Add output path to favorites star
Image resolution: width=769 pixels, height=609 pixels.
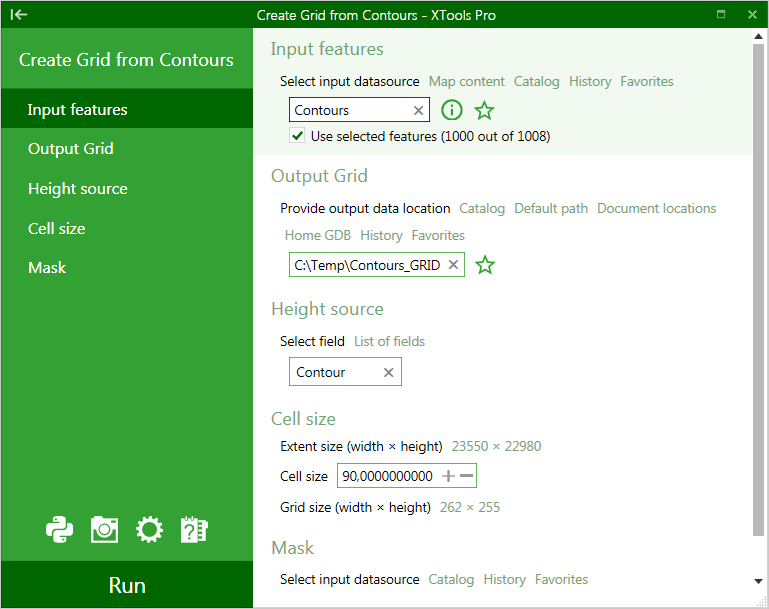point(485,265)
